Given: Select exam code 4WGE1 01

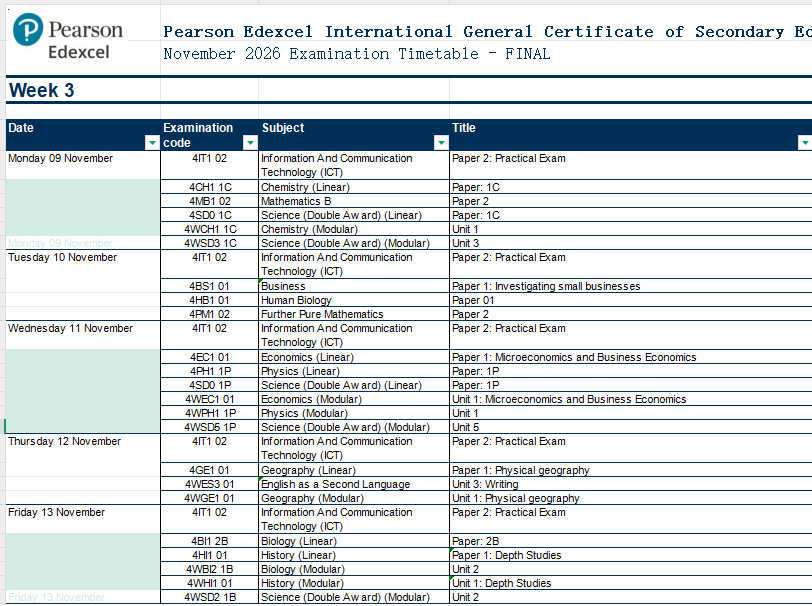Looking at the screenshot, I should (210, 498).
